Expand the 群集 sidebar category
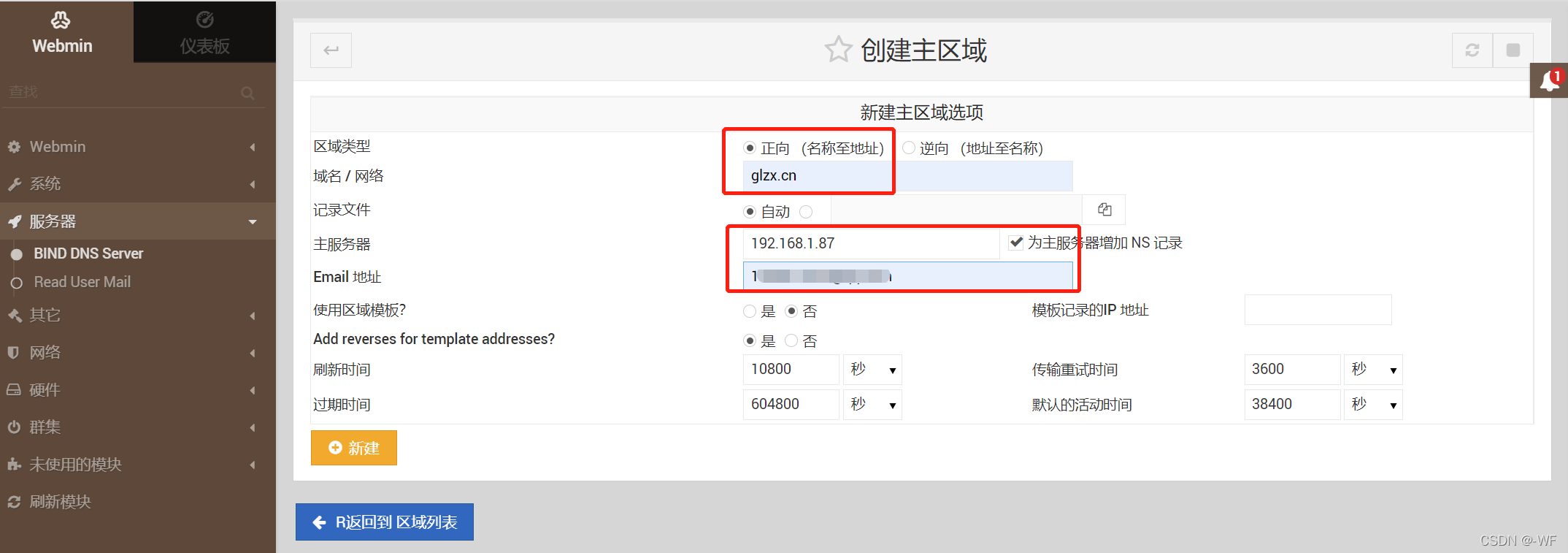The image size is (1568, 553). (138, 427)
